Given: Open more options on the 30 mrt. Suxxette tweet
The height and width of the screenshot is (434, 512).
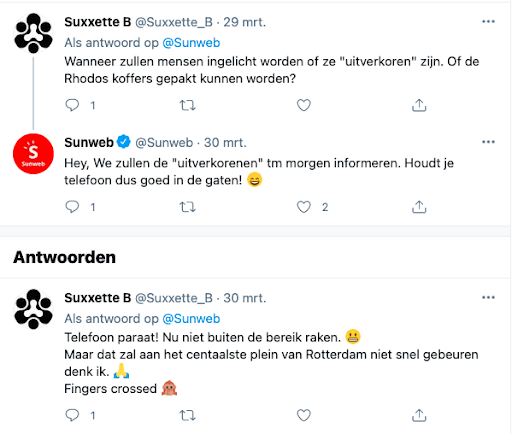Looking at the screenshot, I should click(488, 297).
